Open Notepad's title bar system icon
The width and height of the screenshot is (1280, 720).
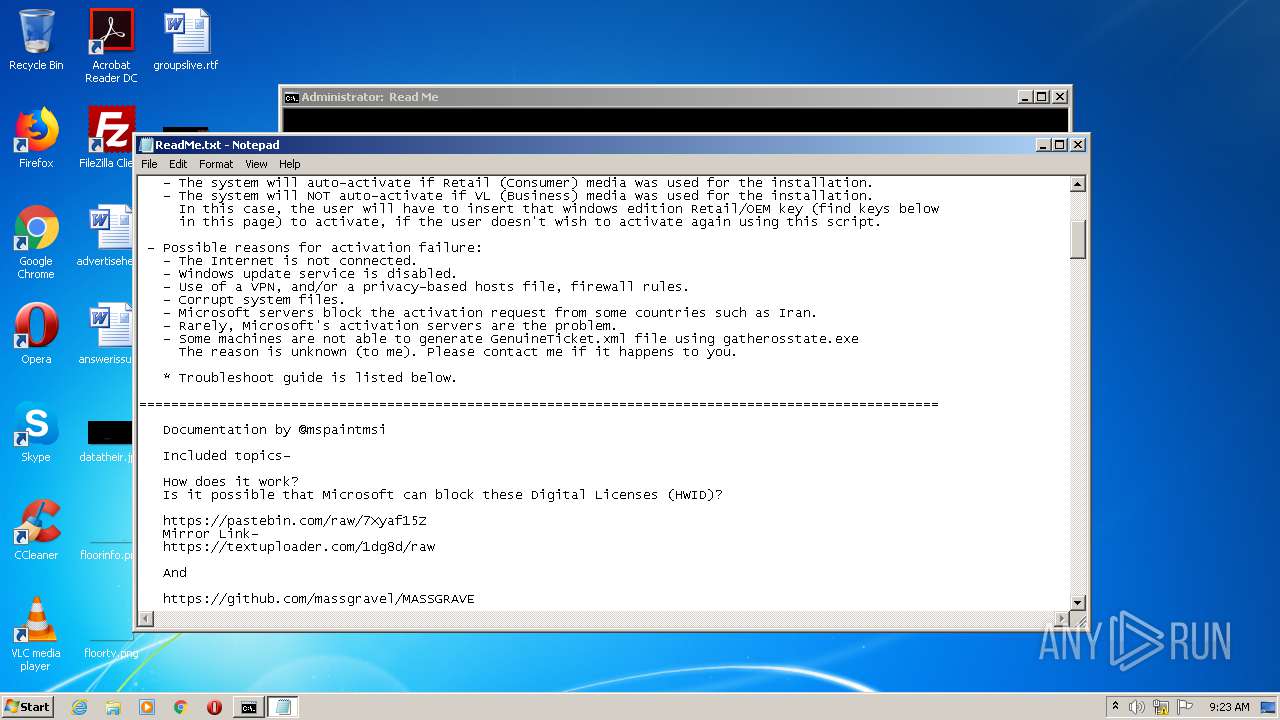tap(146, 145)
